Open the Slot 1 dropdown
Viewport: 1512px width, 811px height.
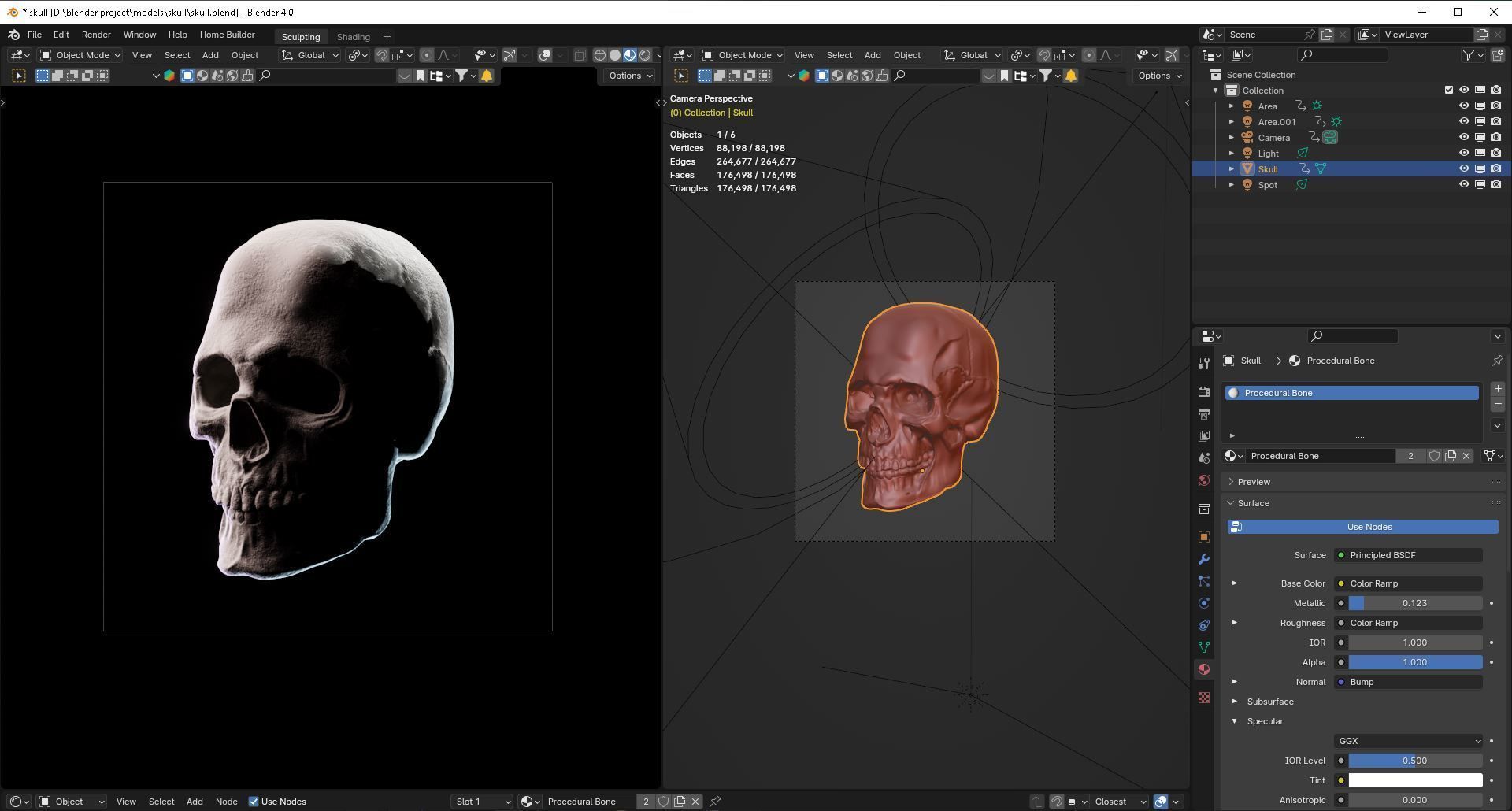click(483, 802)
